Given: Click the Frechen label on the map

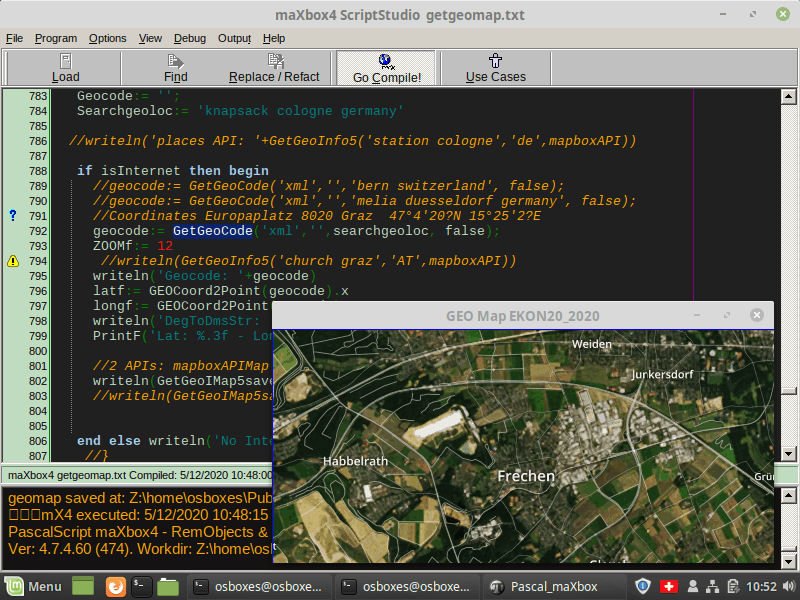Looking at the screenshot, I should [x=526, y=476].
